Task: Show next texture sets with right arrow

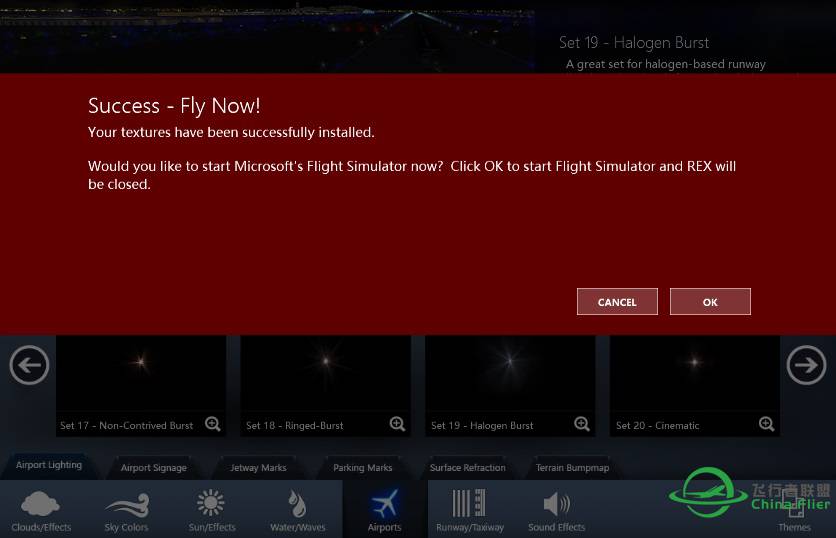Action: [x=806, y=365]
